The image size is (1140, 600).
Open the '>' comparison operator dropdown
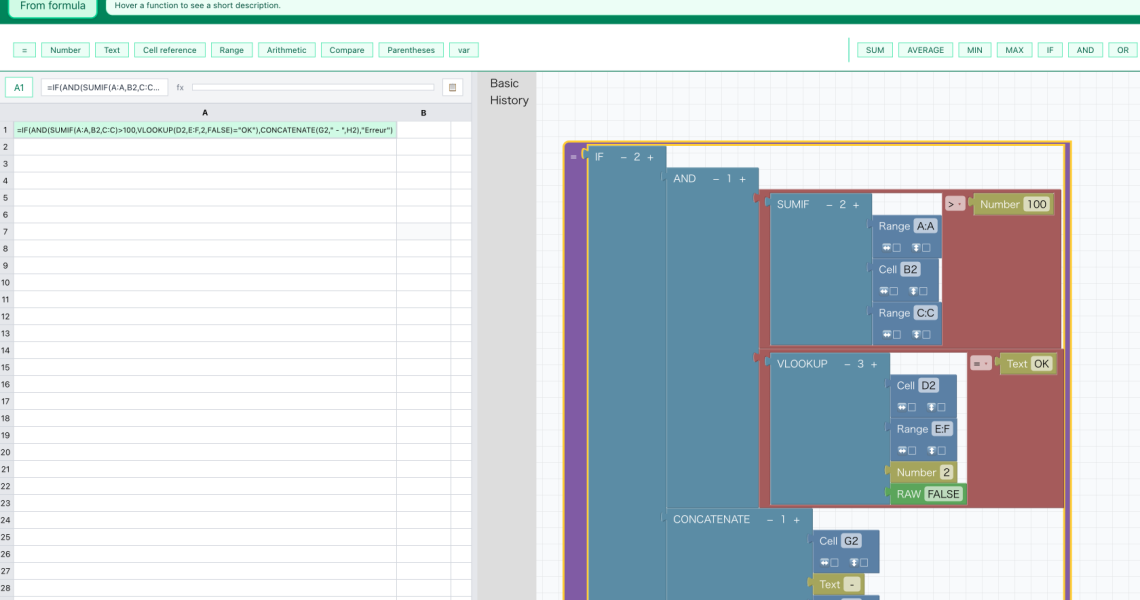(x=955, y=205)
